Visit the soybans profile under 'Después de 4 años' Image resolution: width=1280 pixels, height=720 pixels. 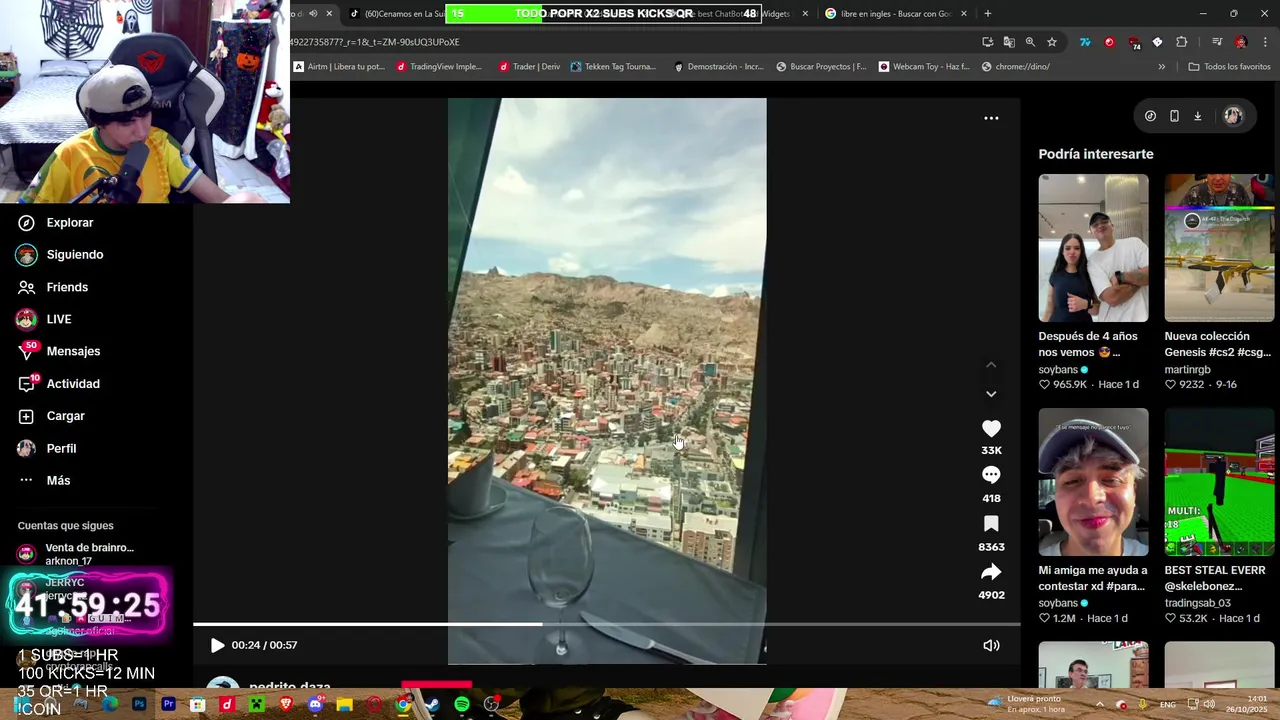(1058, 370)
